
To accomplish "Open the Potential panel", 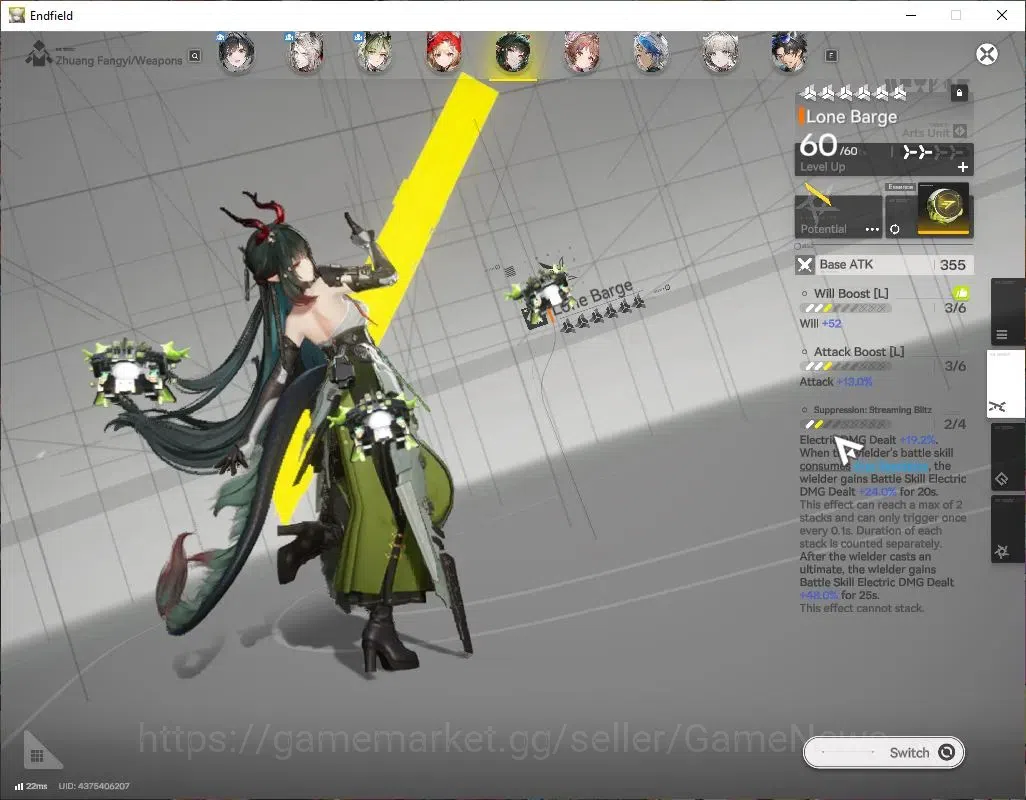I will 838,216.
